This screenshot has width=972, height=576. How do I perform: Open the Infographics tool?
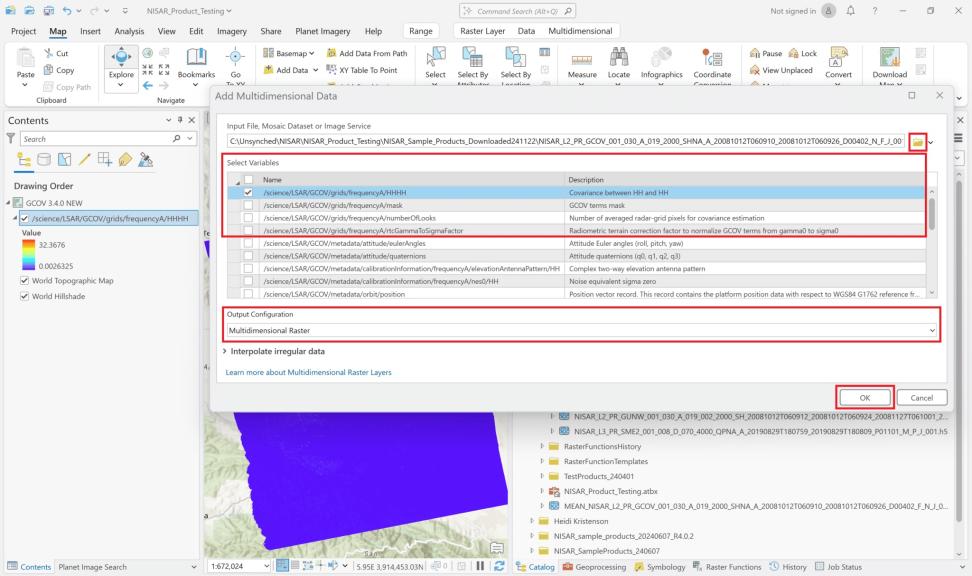click(x=661, y=63)
